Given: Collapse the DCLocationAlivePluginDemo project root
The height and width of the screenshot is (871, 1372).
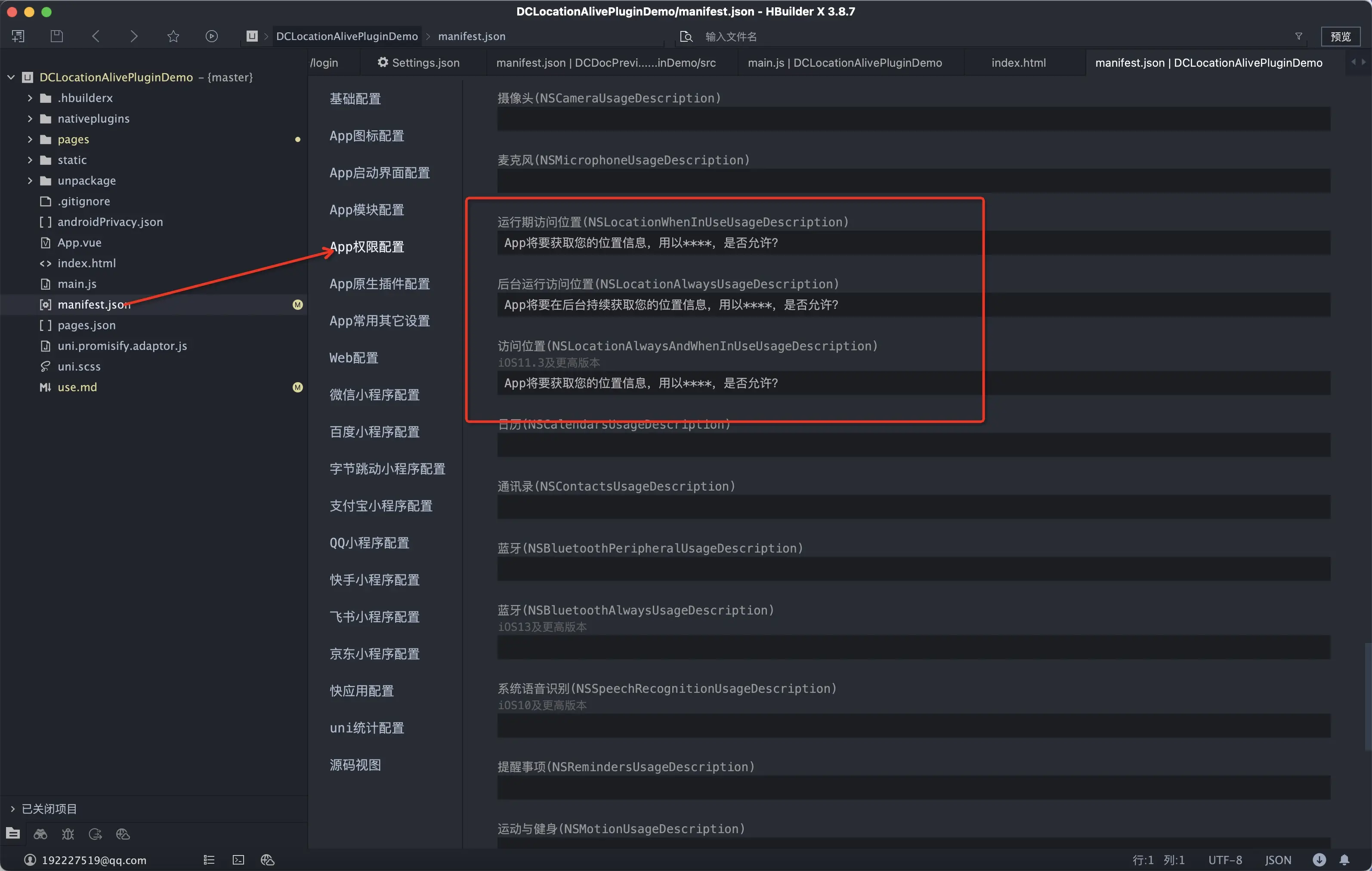Looking at the screenshot, I should point(11,77).
